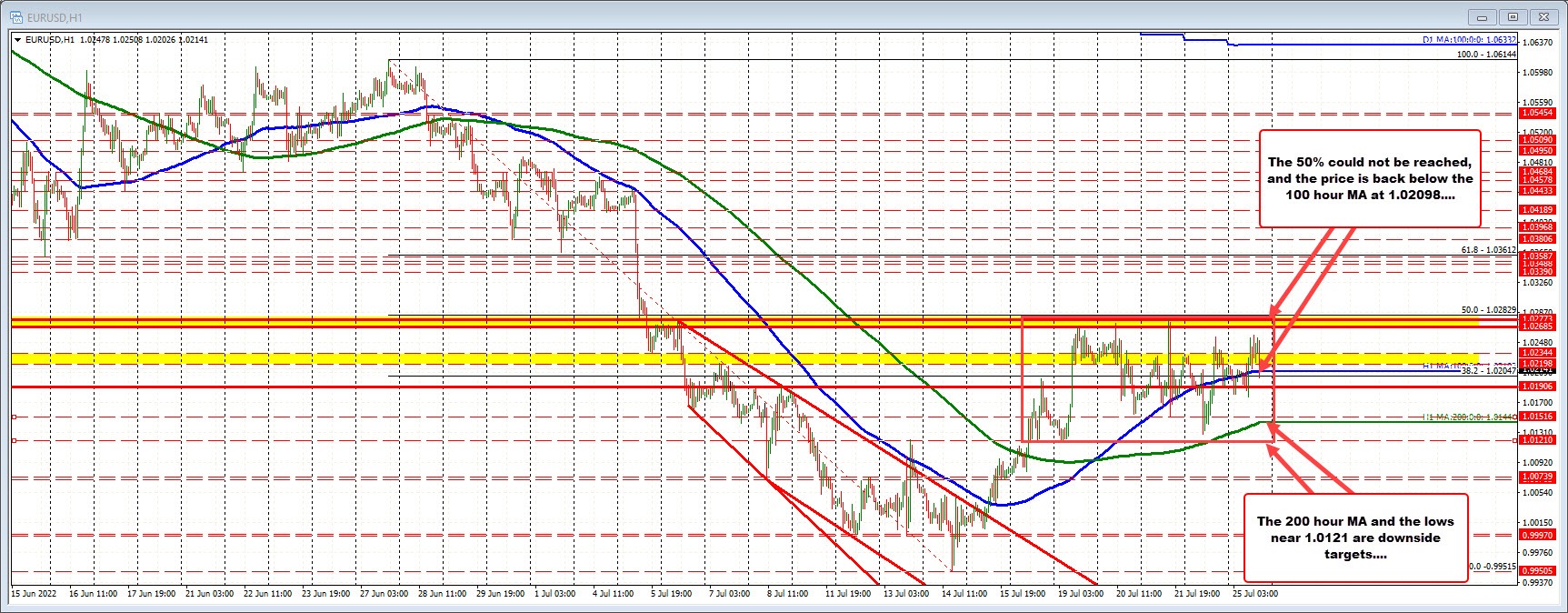Click the 1.06370 price scale value
This screenshot has height=613, width=1568.
click(x=1538, y=42)
